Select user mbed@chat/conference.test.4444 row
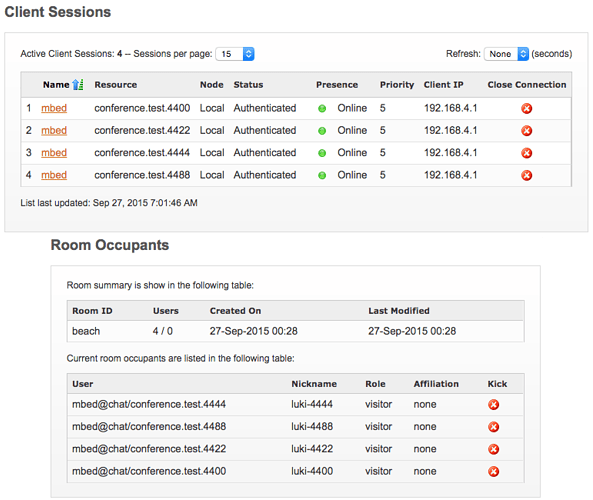593x500 pixels. pos(296,405)
